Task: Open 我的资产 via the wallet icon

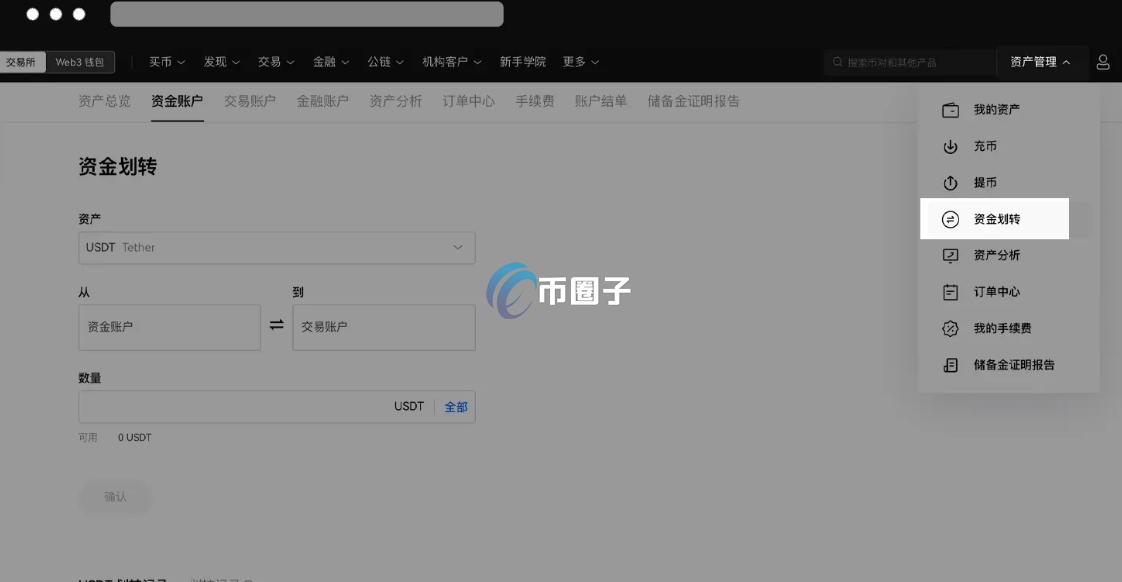Action: (949, 109)
